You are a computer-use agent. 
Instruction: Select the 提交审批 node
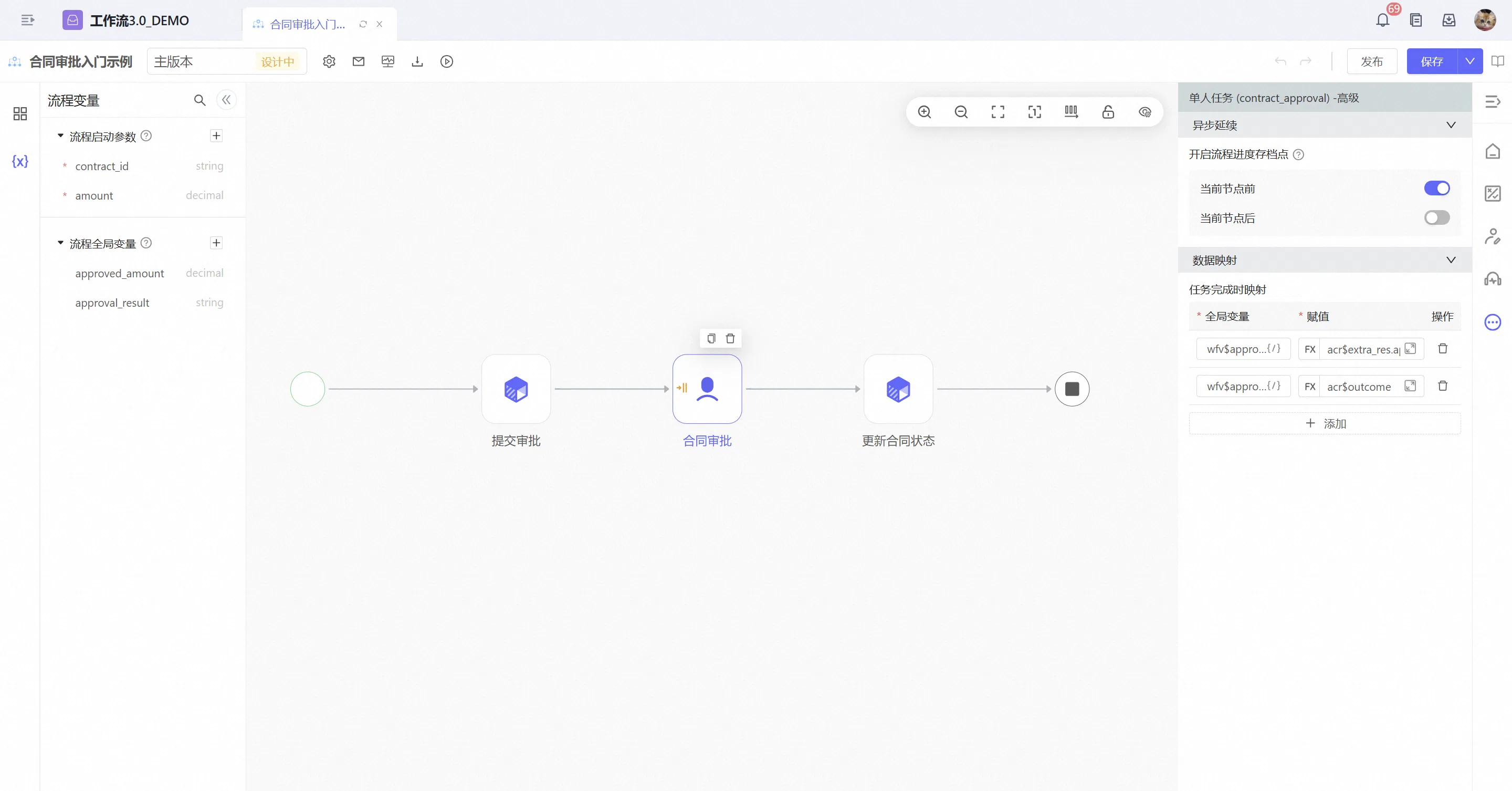(516, 389)
